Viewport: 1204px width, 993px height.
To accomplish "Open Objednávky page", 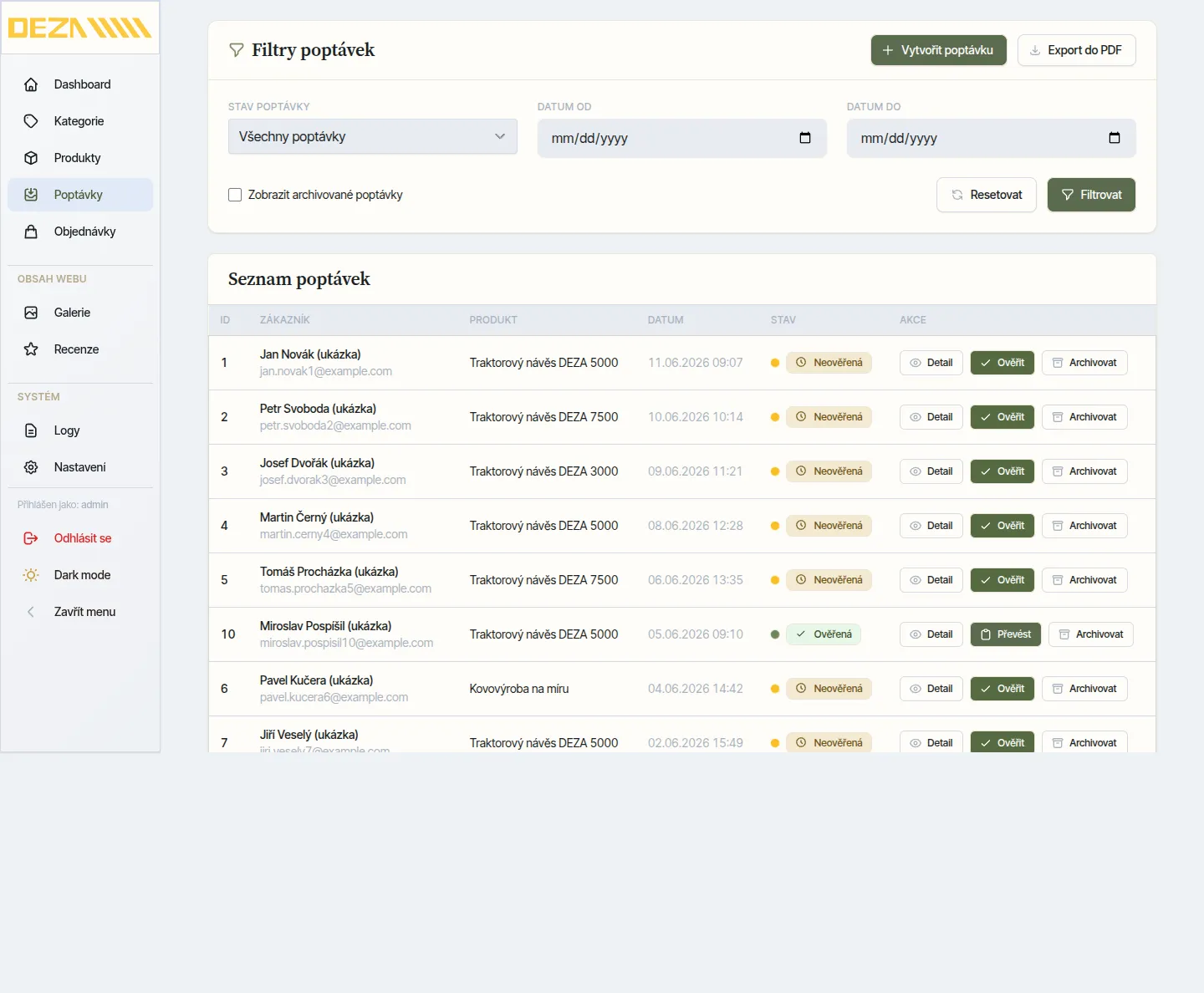I will (x=80, y=232).
